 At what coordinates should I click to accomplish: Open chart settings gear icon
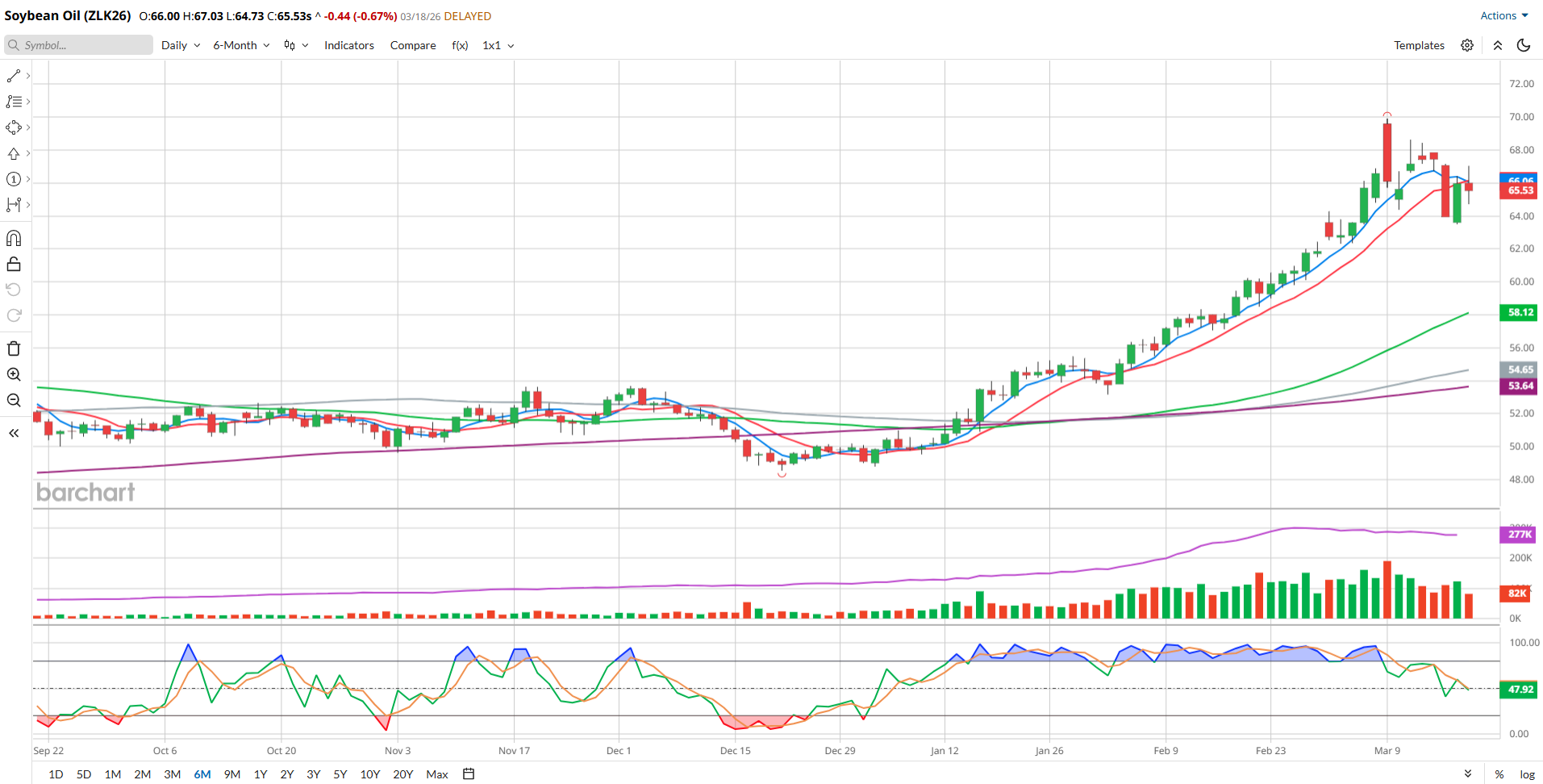(x=1466, y=45)
